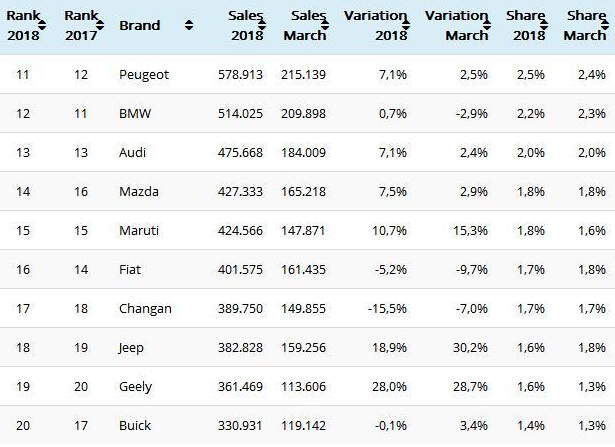The width and height of the screenshot is (615, 447).
Task: Select the Maruti row brand name
Action: [138, 230]
